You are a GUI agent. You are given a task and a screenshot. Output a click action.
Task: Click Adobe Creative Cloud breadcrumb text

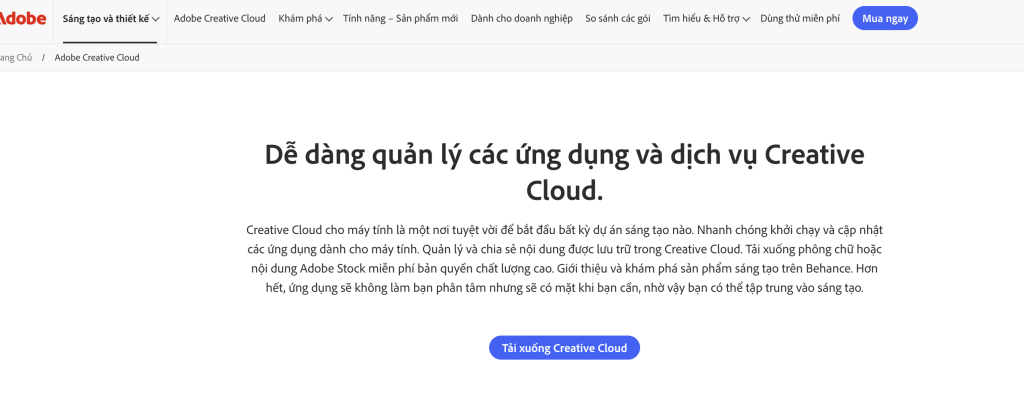click(x=97, y=57)
